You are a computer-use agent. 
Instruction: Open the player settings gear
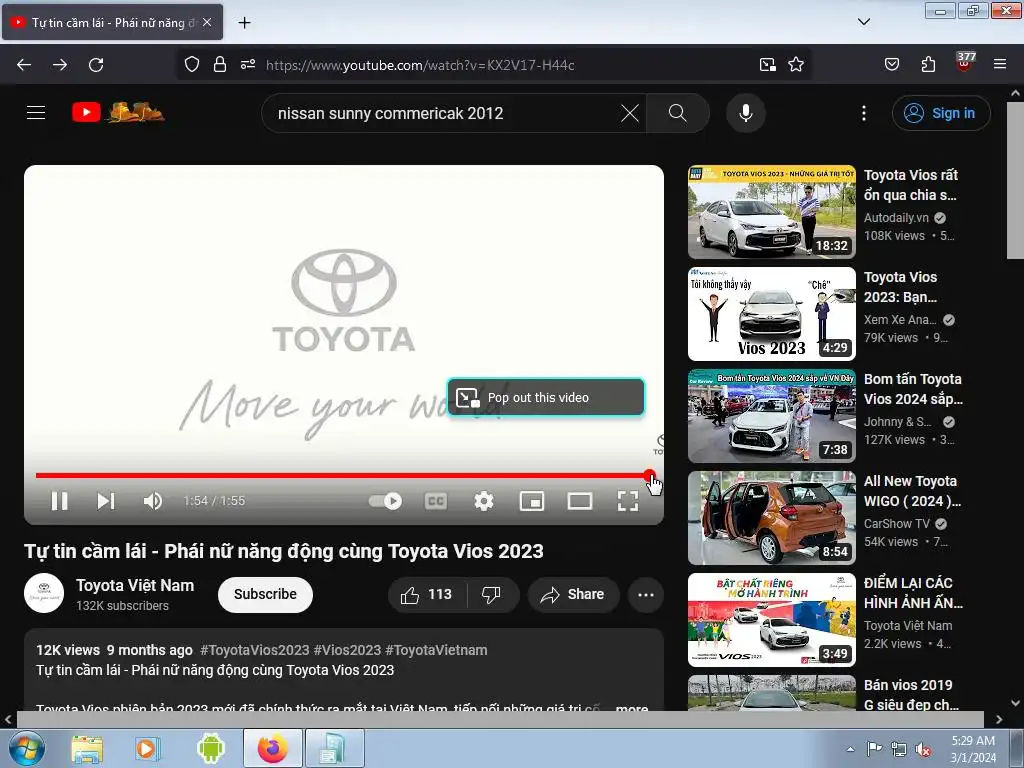click(x=484, y=501)
